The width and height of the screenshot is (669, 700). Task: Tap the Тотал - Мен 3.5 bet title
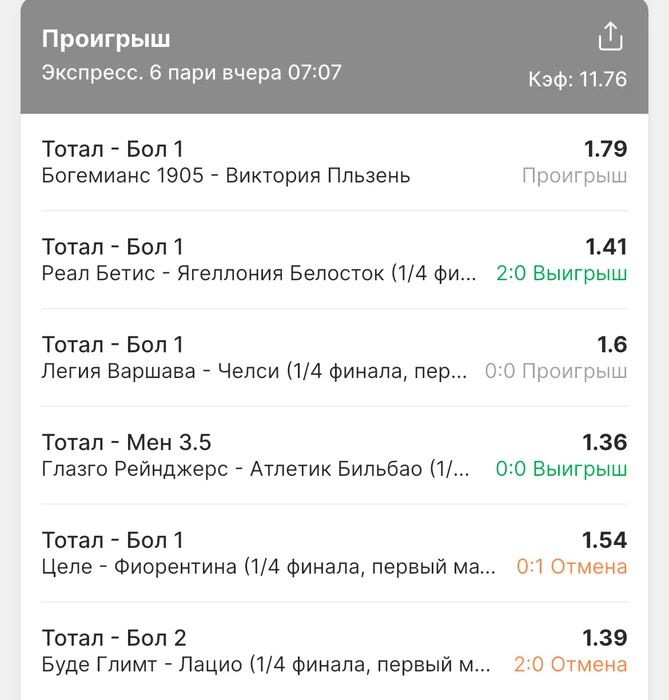pyautogui.click(x=126, y=442)
